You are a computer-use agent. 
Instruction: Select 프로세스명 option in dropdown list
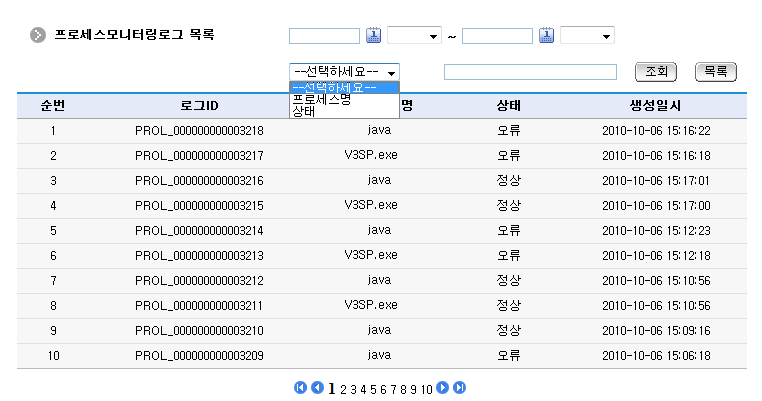pos(321,99)
